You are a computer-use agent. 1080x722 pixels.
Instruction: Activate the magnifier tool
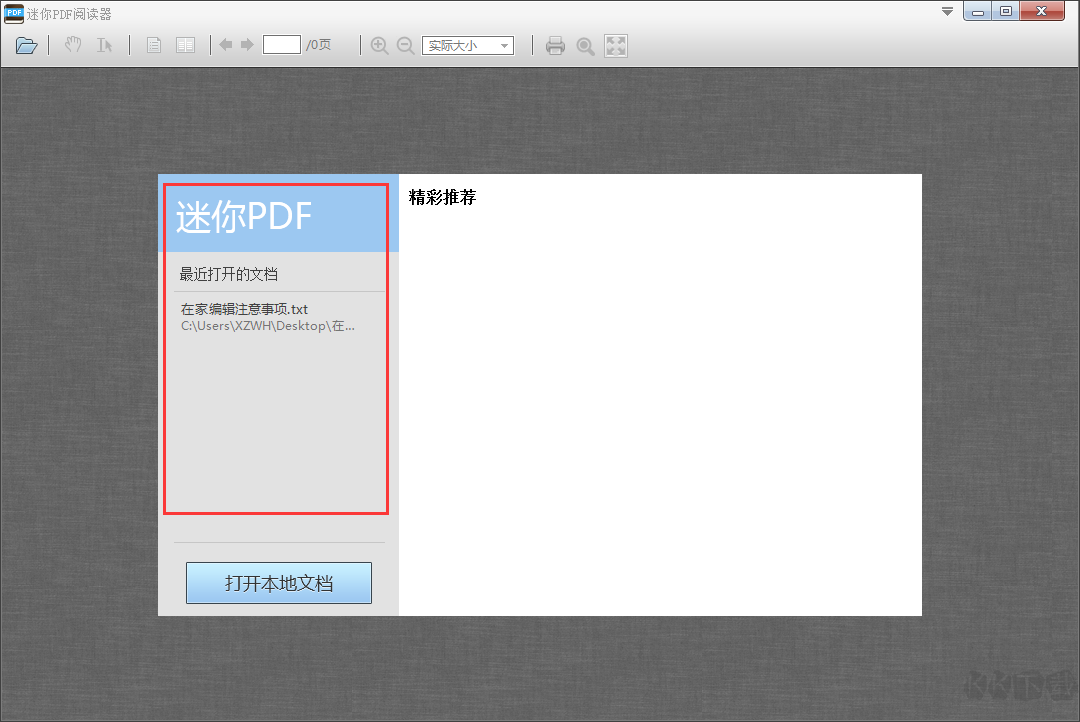pos(585,44)
